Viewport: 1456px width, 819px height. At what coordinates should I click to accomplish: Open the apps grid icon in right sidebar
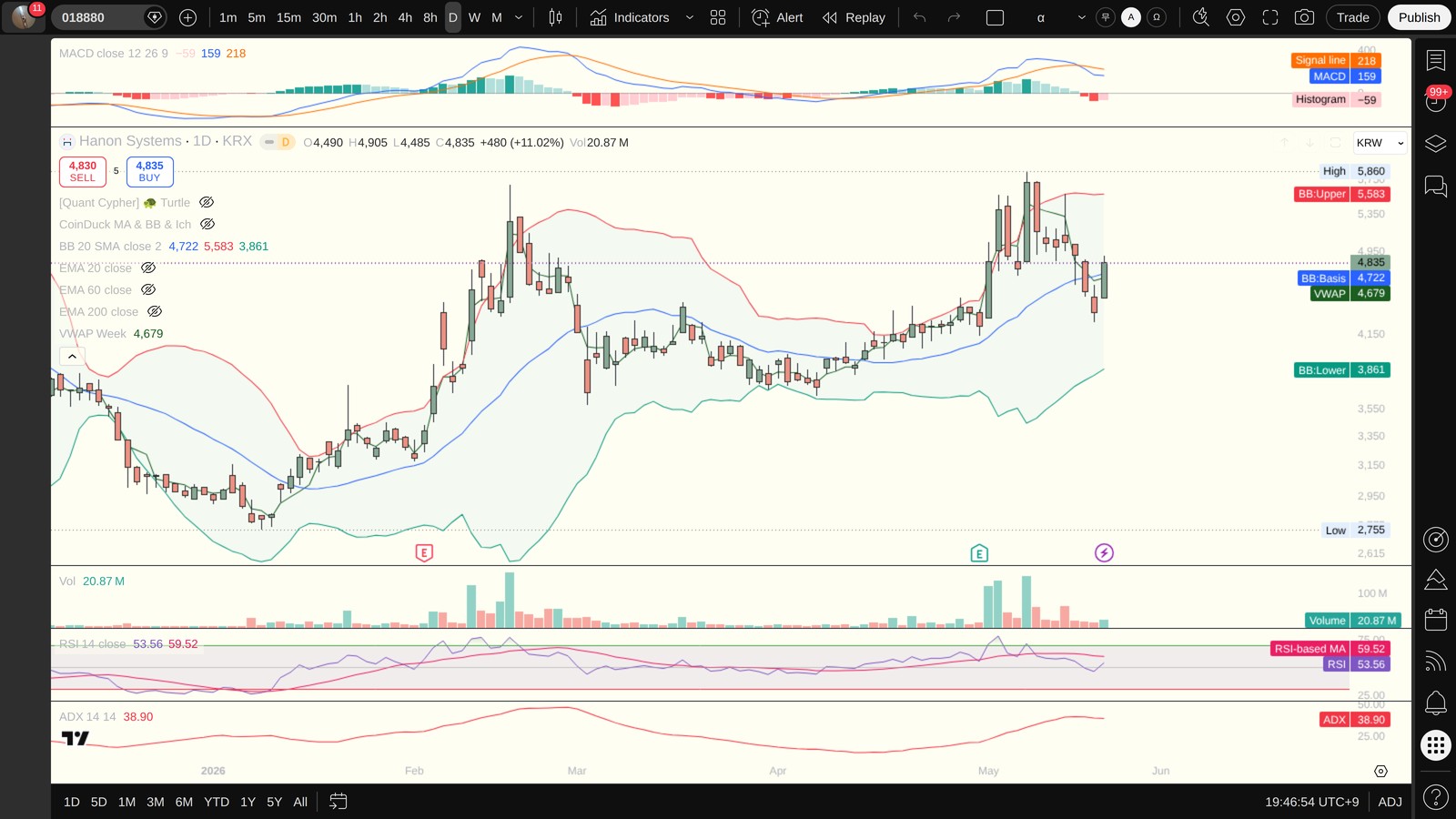(1435, 745)
